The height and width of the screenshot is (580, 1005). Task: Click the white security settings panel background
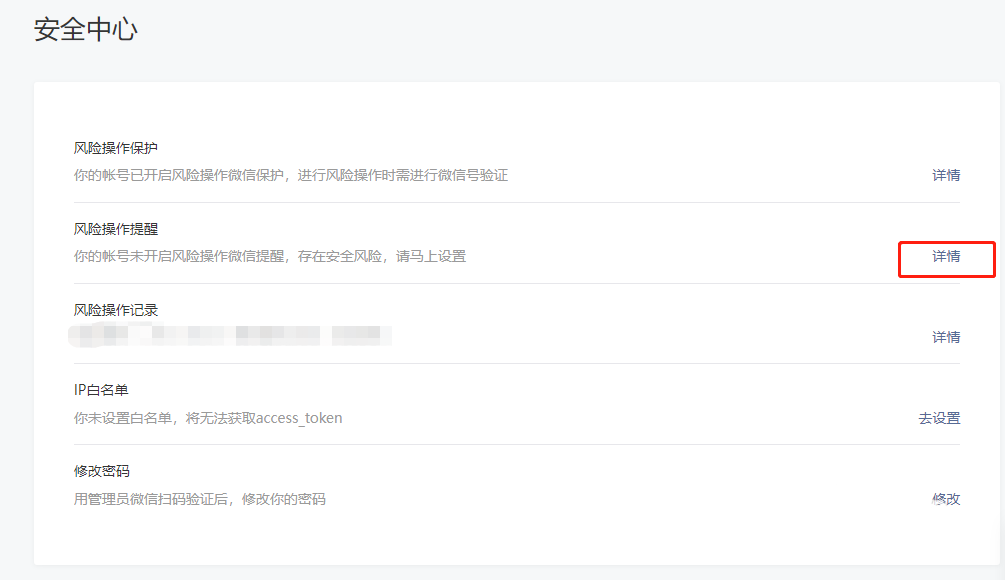500,545
